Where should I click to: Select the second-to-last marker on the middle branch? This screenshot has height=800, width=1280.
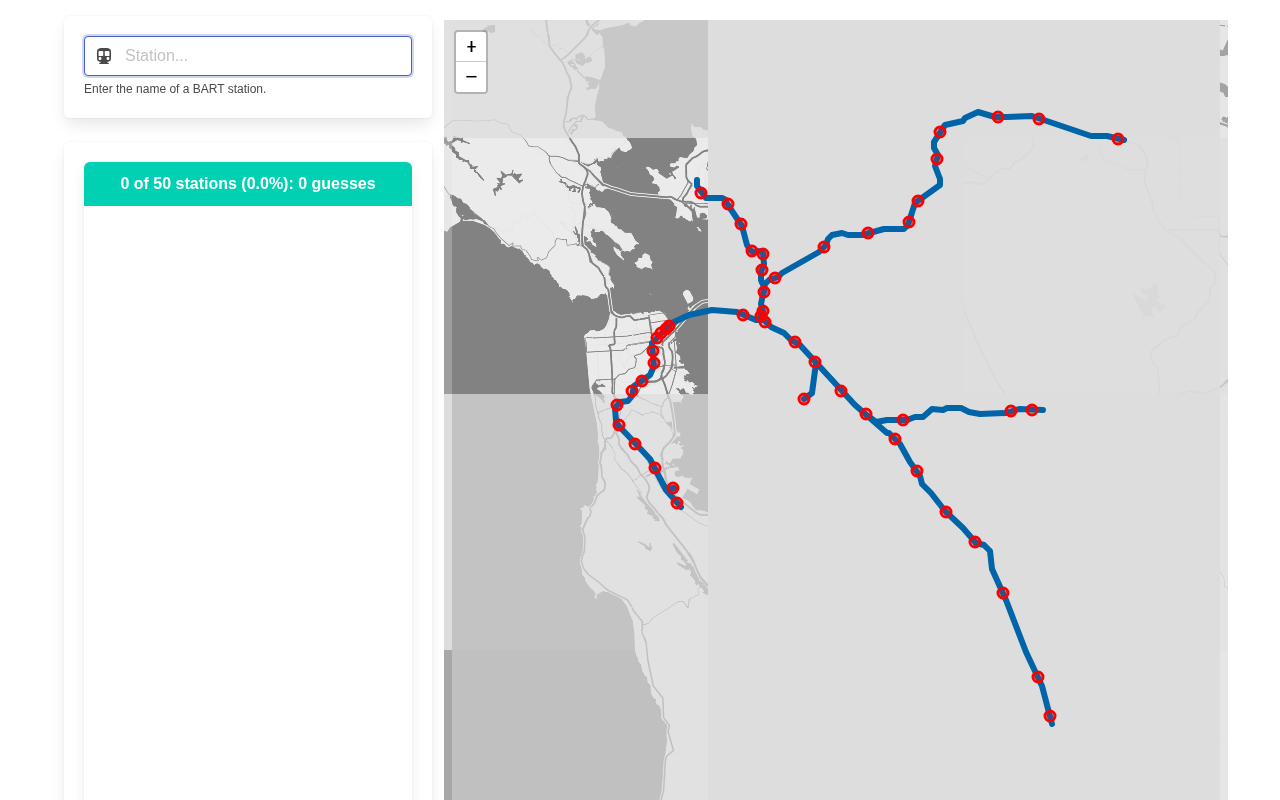click(1011, 411)
